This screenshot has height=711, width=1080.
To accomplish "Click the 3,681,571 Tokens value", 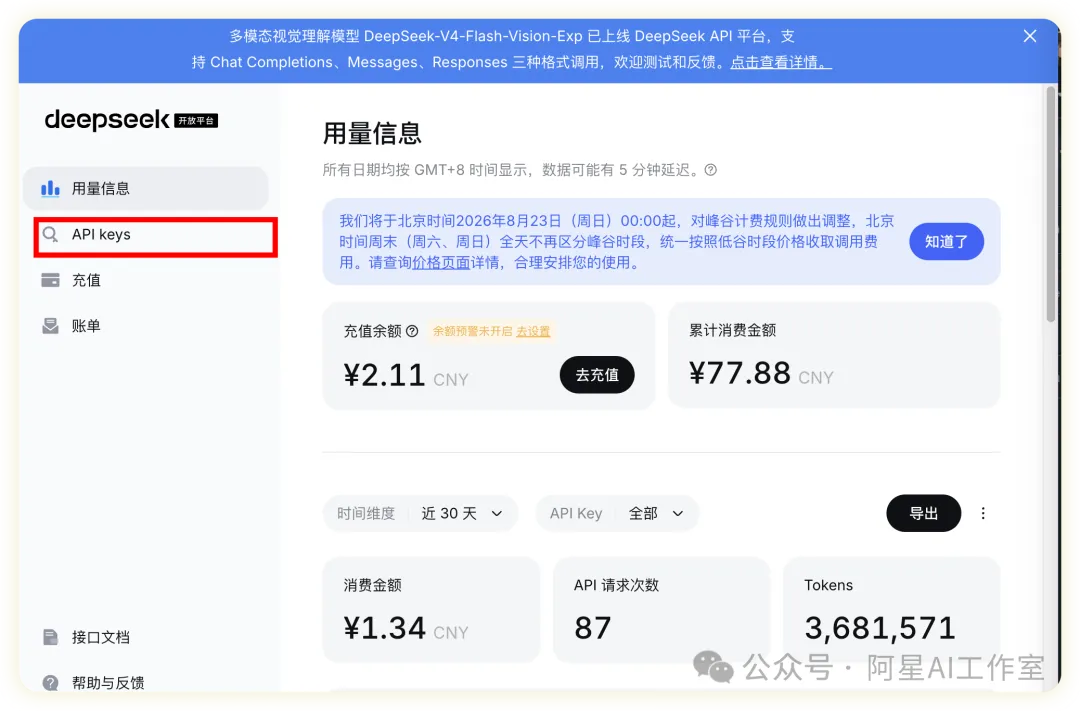I will coord(880,628).
